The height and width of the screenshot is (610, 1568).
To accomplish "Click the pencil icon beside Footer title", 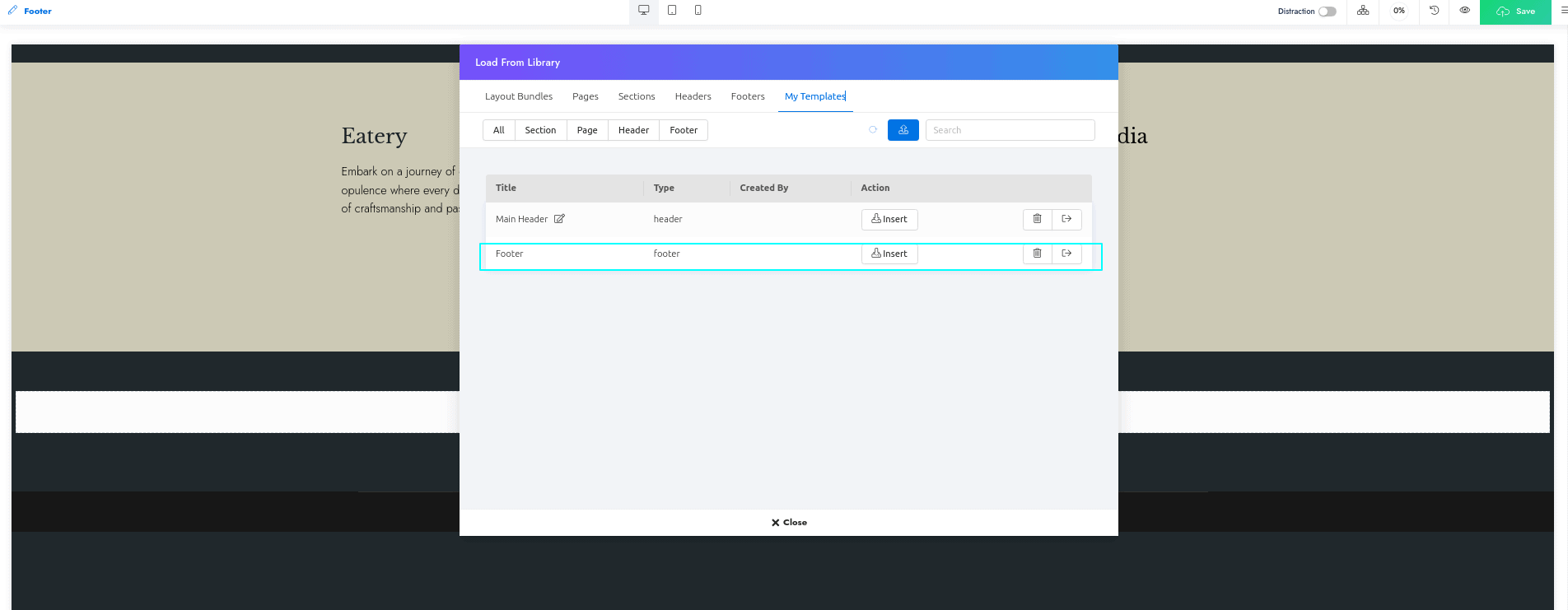I will 12,11.
